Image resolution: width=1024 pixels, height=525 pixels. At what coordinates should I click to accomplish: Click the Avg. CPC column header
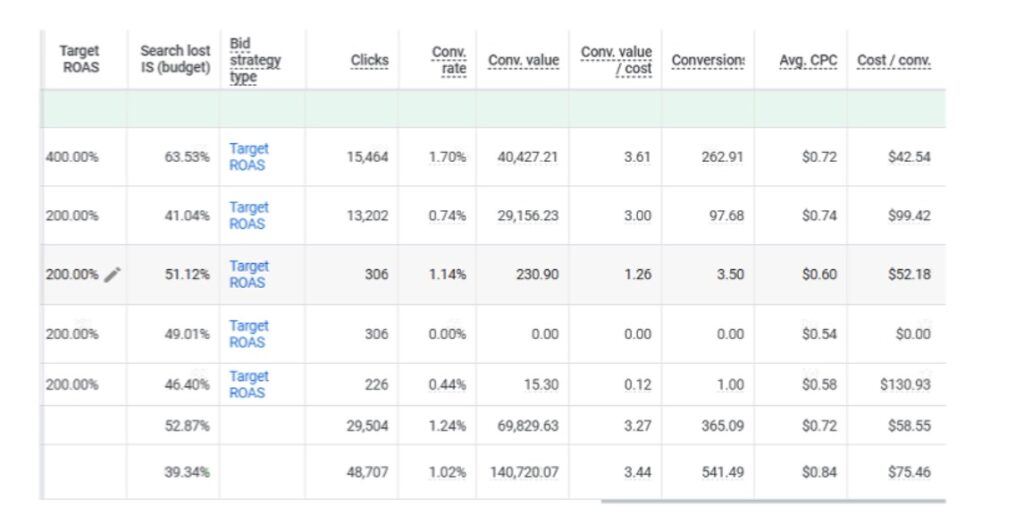[808, 61]
